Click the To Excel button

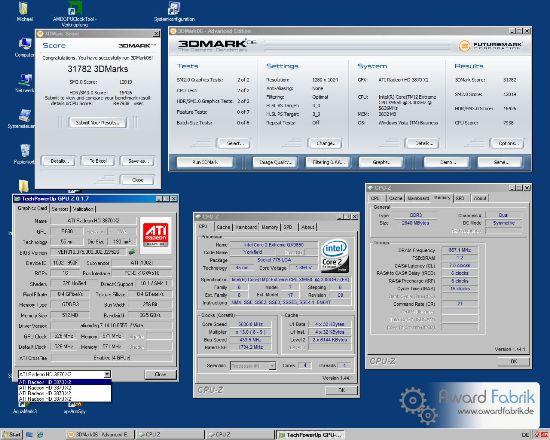tap(98, 161)
